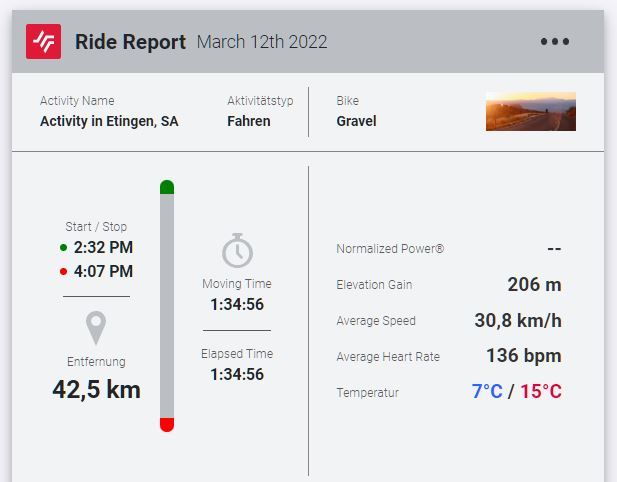Click the 136 bpm heart rate value
Viewport: 617px width, 482px height.
click(523, 355)
